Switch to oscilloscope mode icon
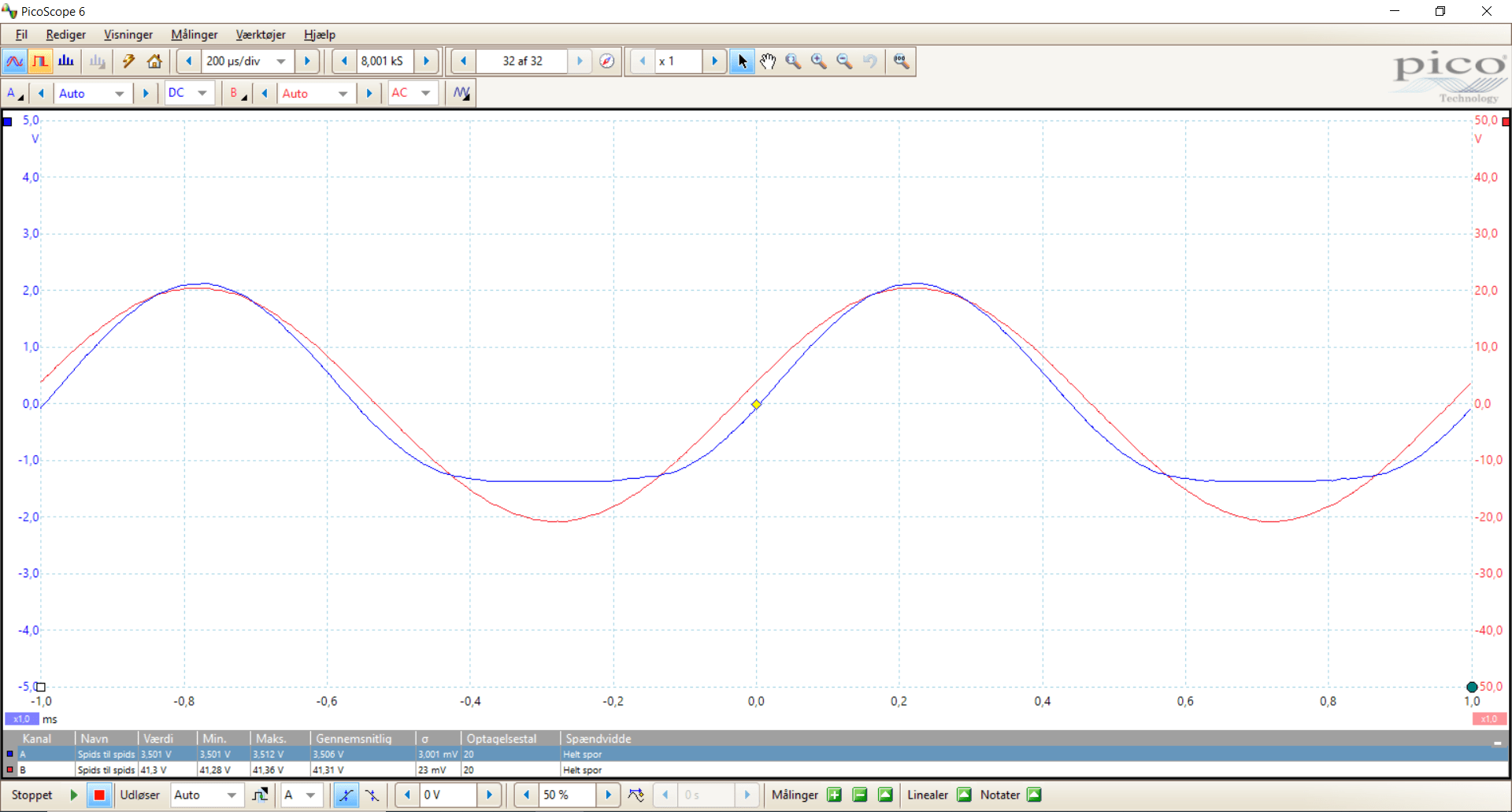Image resolution: width=1512 pixels, height=812 pixels. coord(15,61)
